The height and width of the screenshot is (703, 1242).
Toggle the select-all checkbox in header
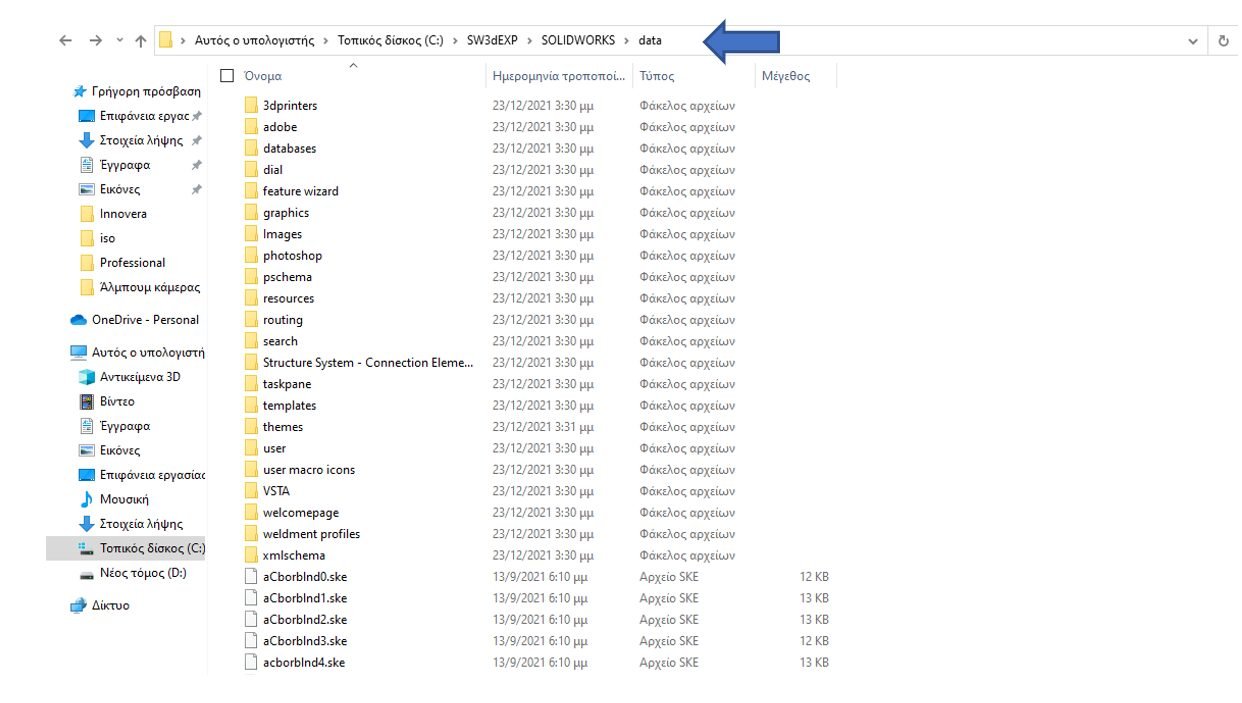tap(227, 76)
